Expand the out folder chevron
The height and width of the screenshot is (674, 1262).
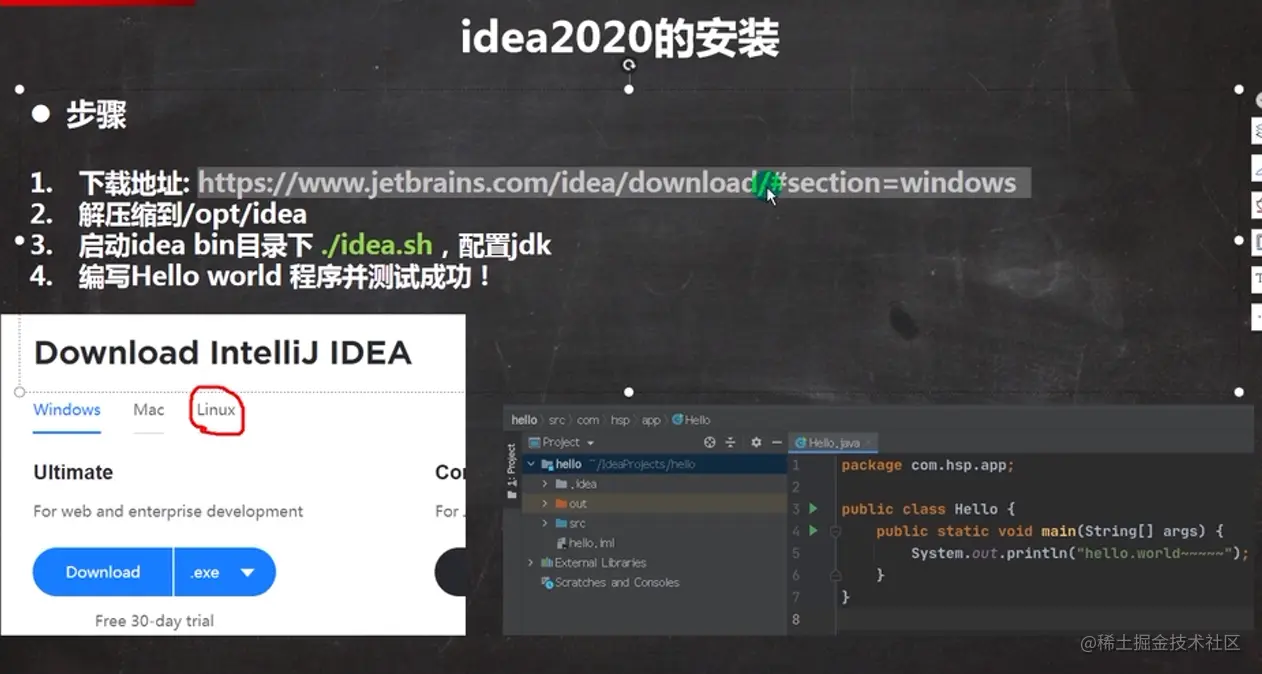coord(545,504)
